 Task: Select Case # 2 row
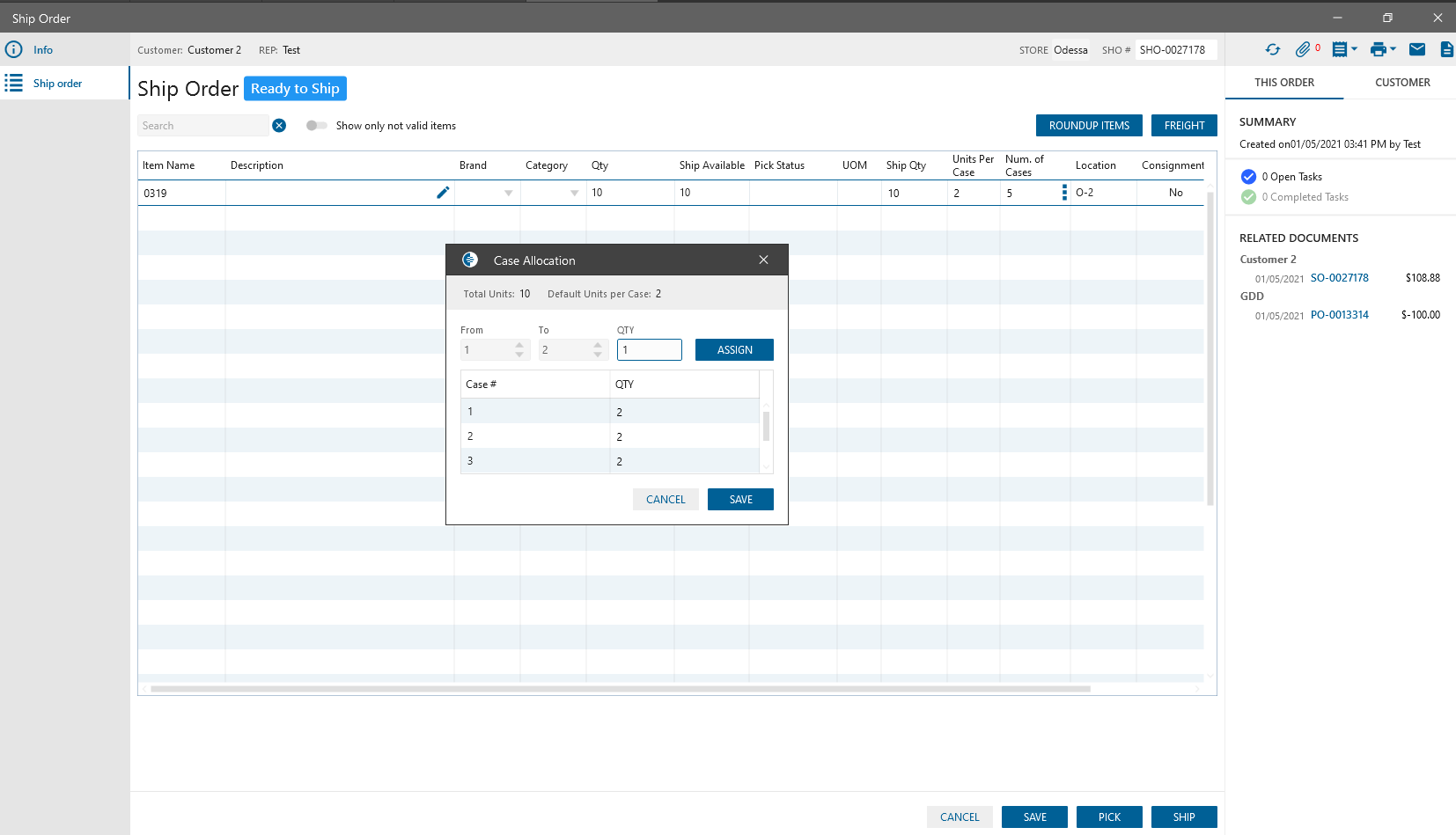[610, 436]
